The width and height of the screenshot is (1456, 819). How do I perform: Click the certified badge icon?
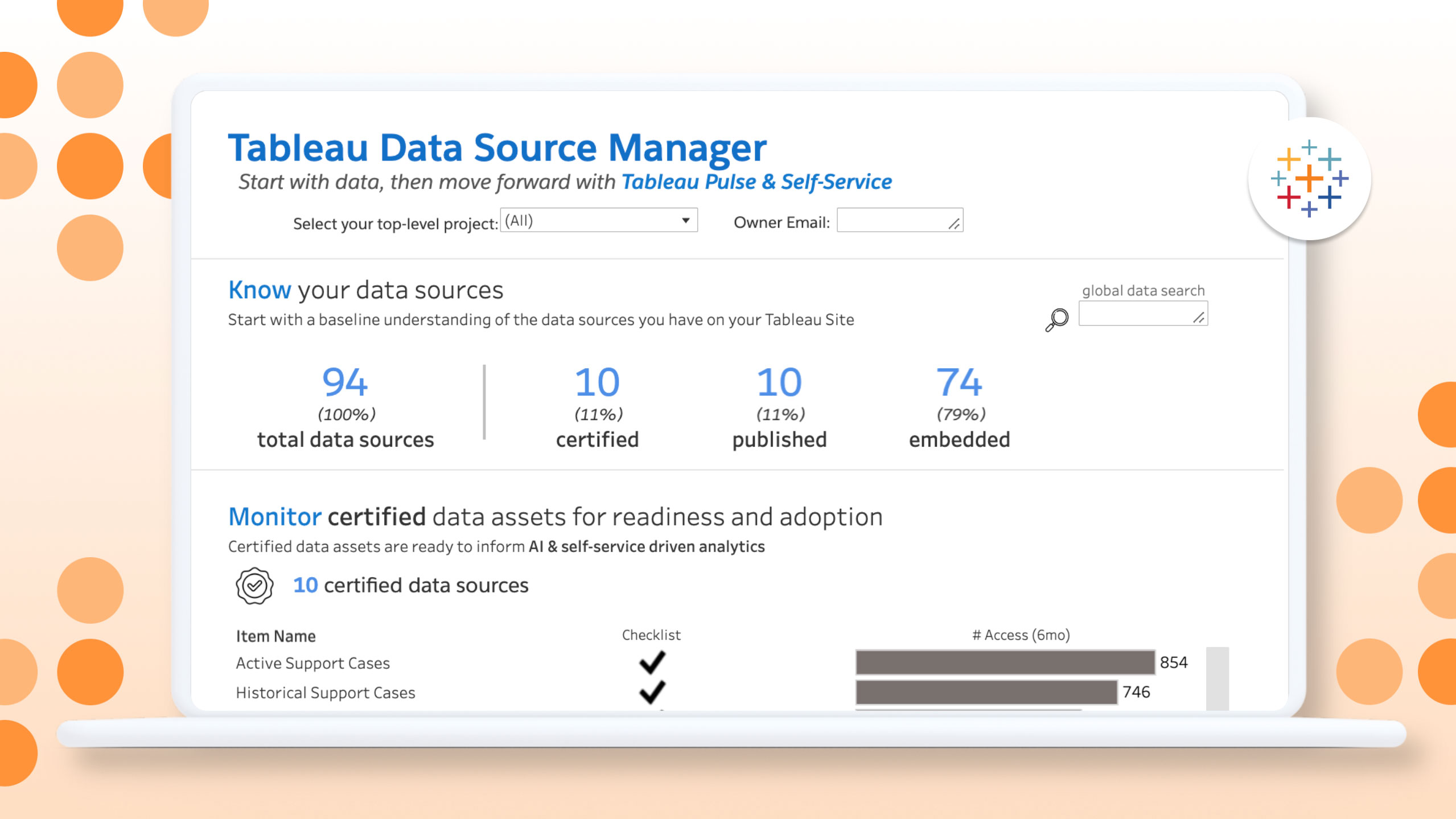tap(254, 585)
